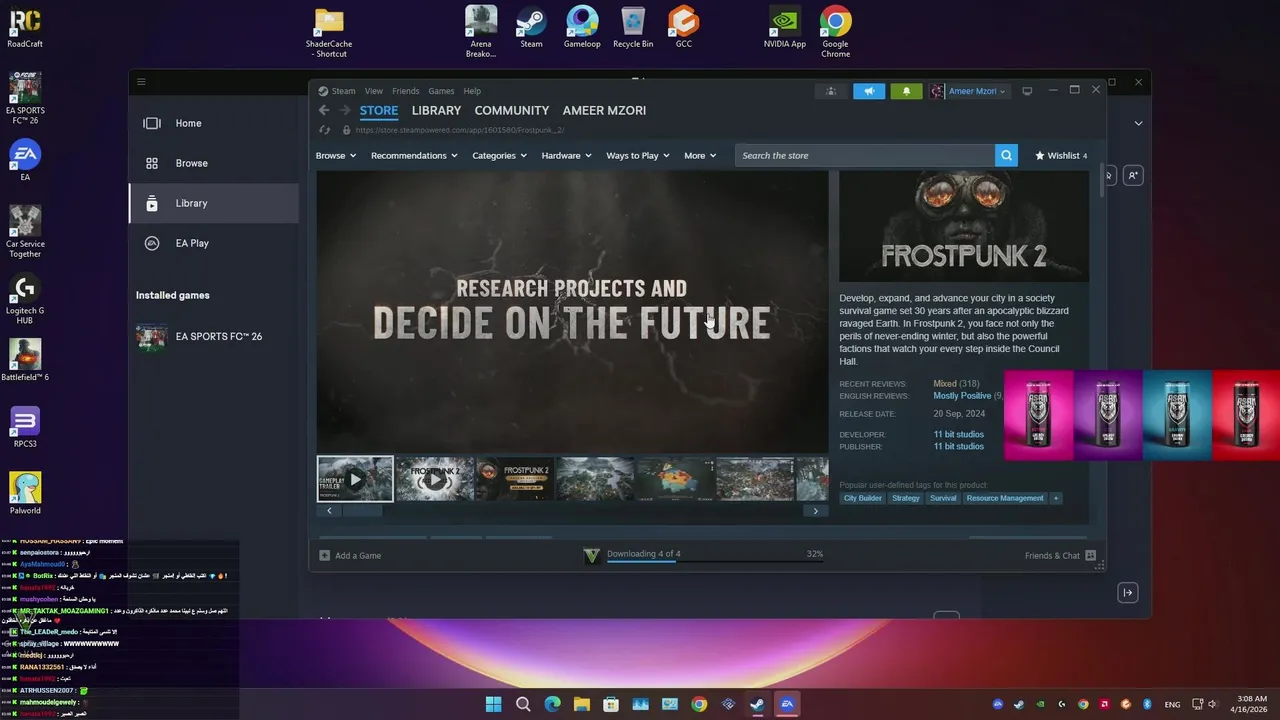The height and width of the screenshot is (720, 1280).
Task: Switch to the LIBRARY tab in Steam
Action: pos(436,110)
